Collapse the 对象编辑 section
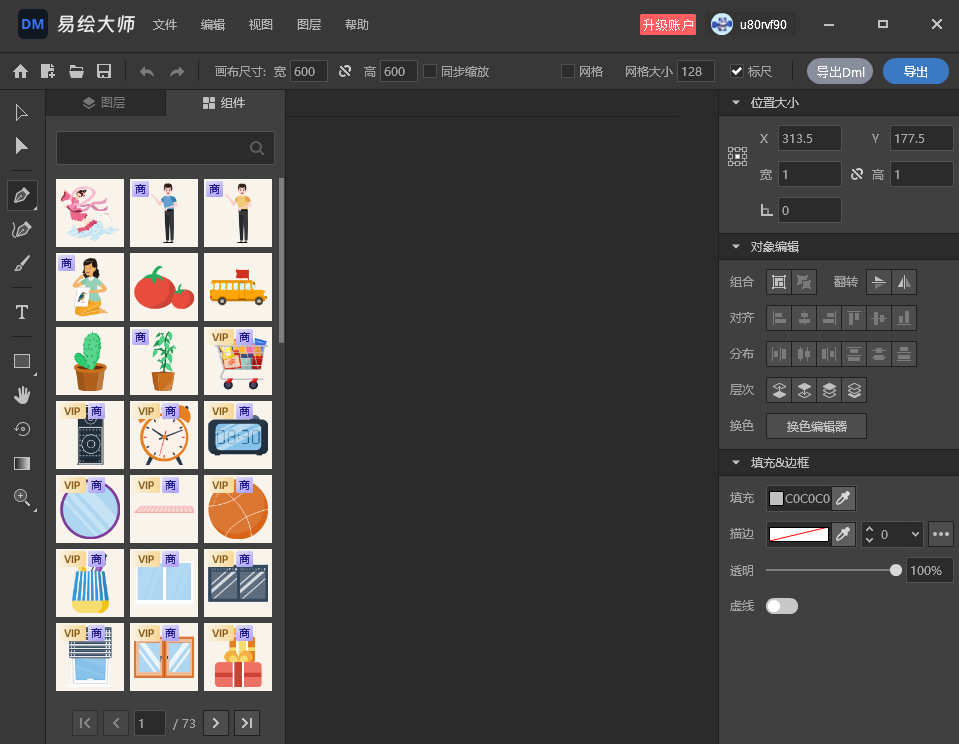 click(736, 247)
